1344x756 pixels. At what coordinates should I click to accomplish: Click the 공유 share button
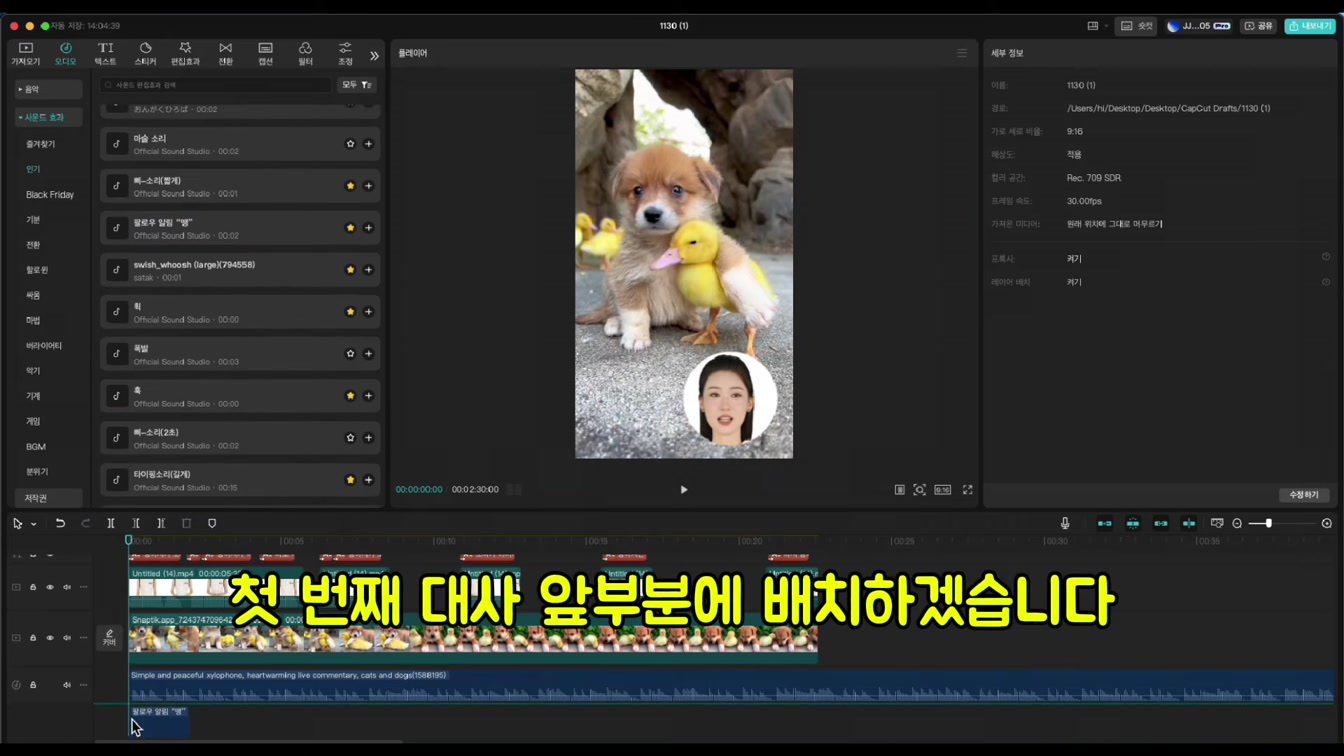pyautogui.click(x=1259, y=26)
